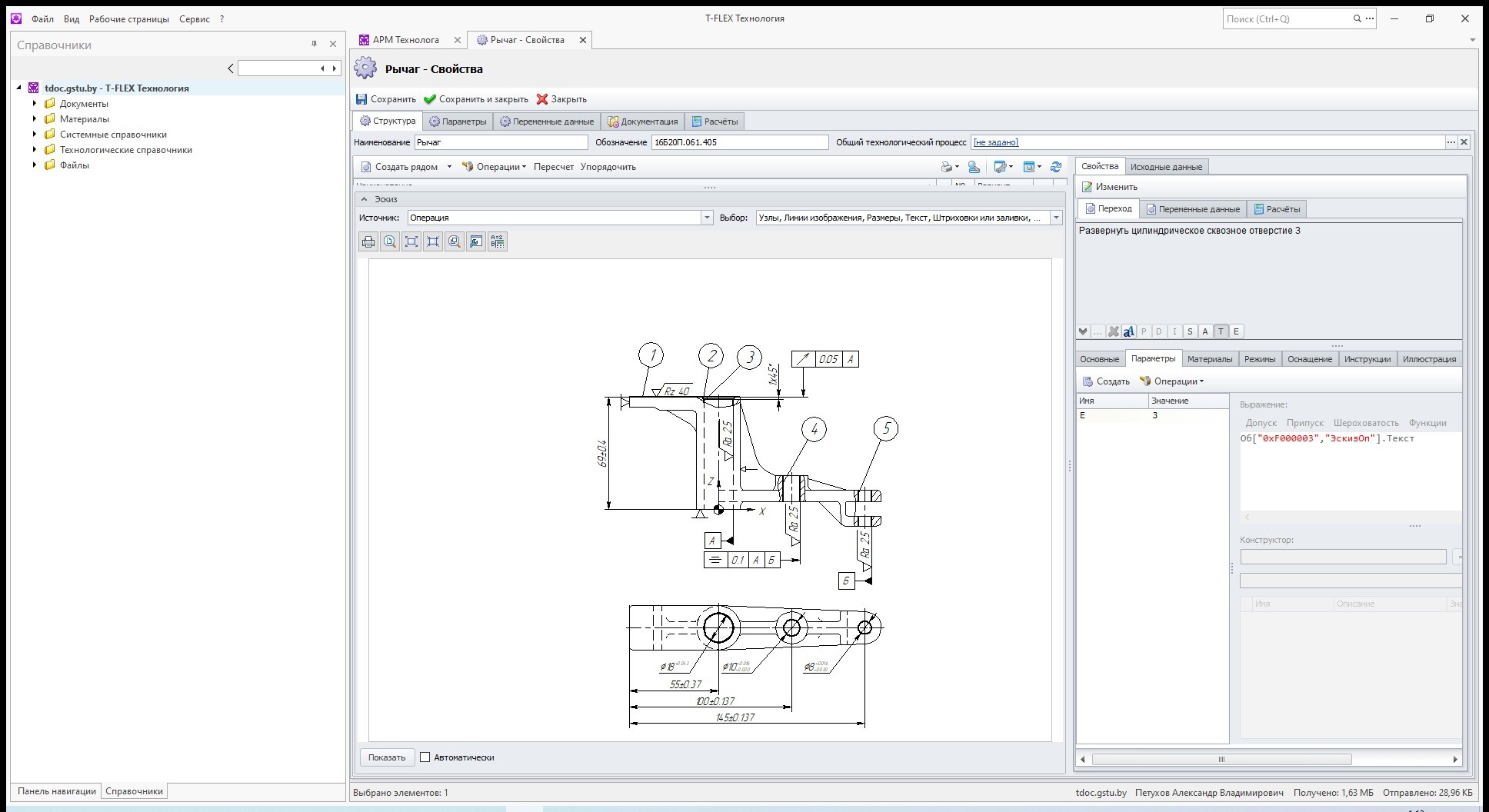Viewport: 1489px width, 812px height.
Task: Enable the Автоматически checkbox
Action: (425, 757)
